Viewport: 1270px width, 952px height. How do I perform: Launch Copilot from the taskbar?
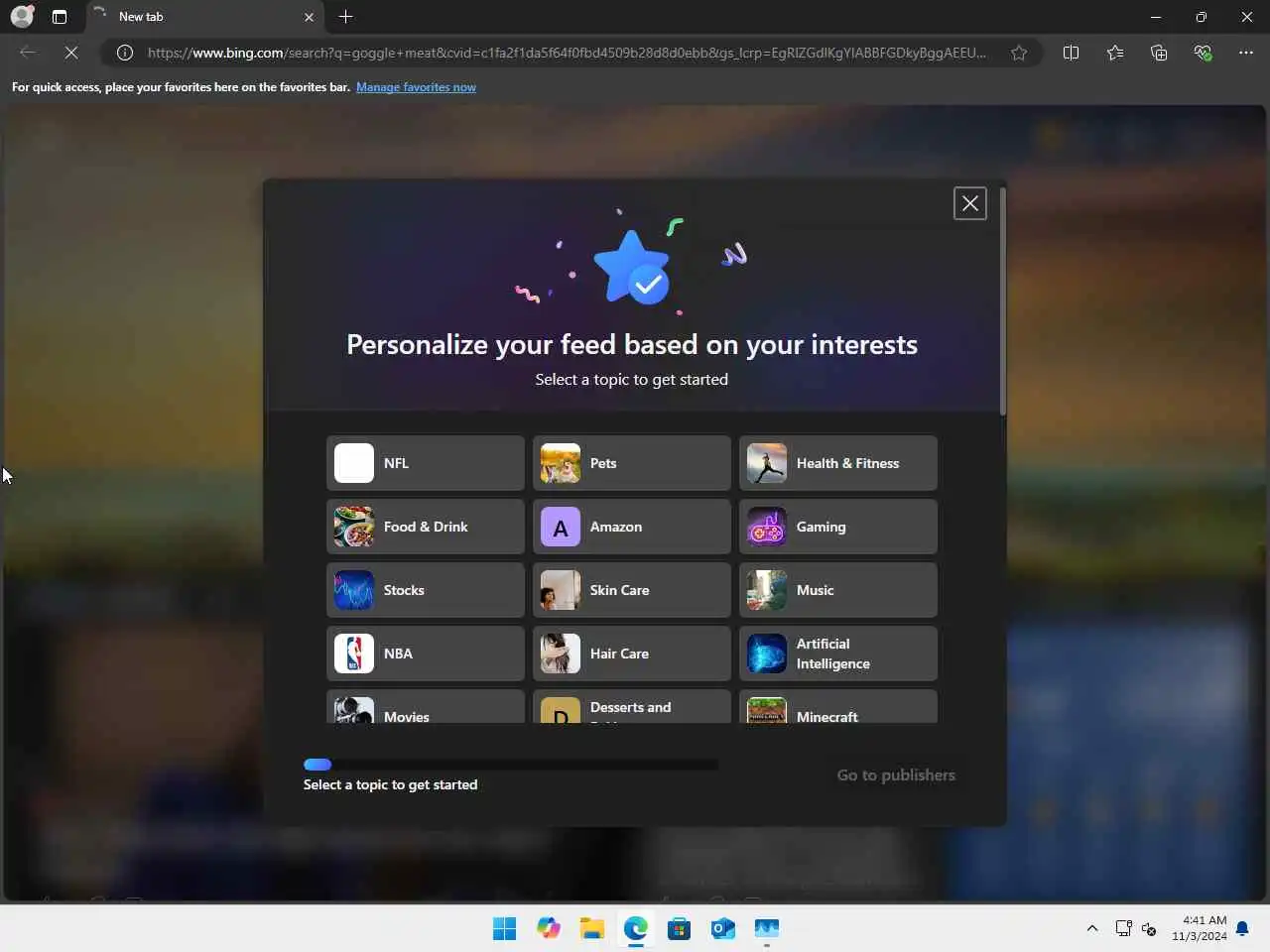(x=549, y=928)
